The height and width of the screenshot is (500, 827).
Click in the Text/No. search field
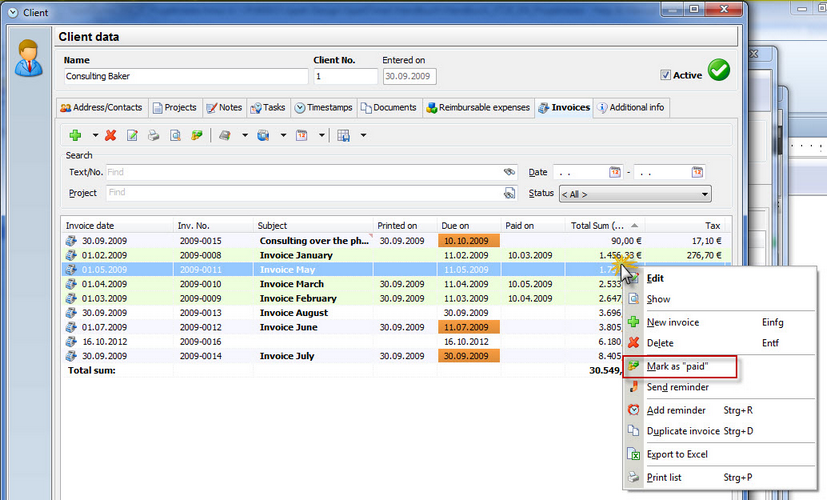[x=311, y=172]
